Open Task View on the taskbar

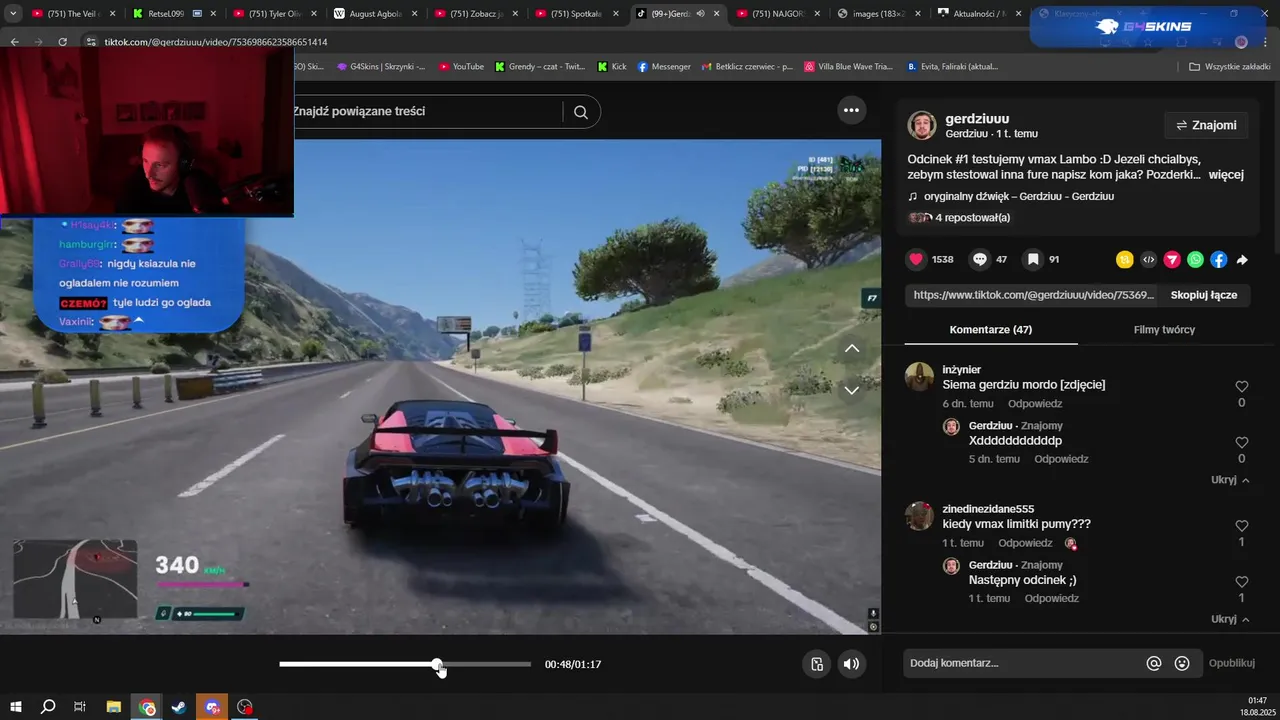coord(80,707)
